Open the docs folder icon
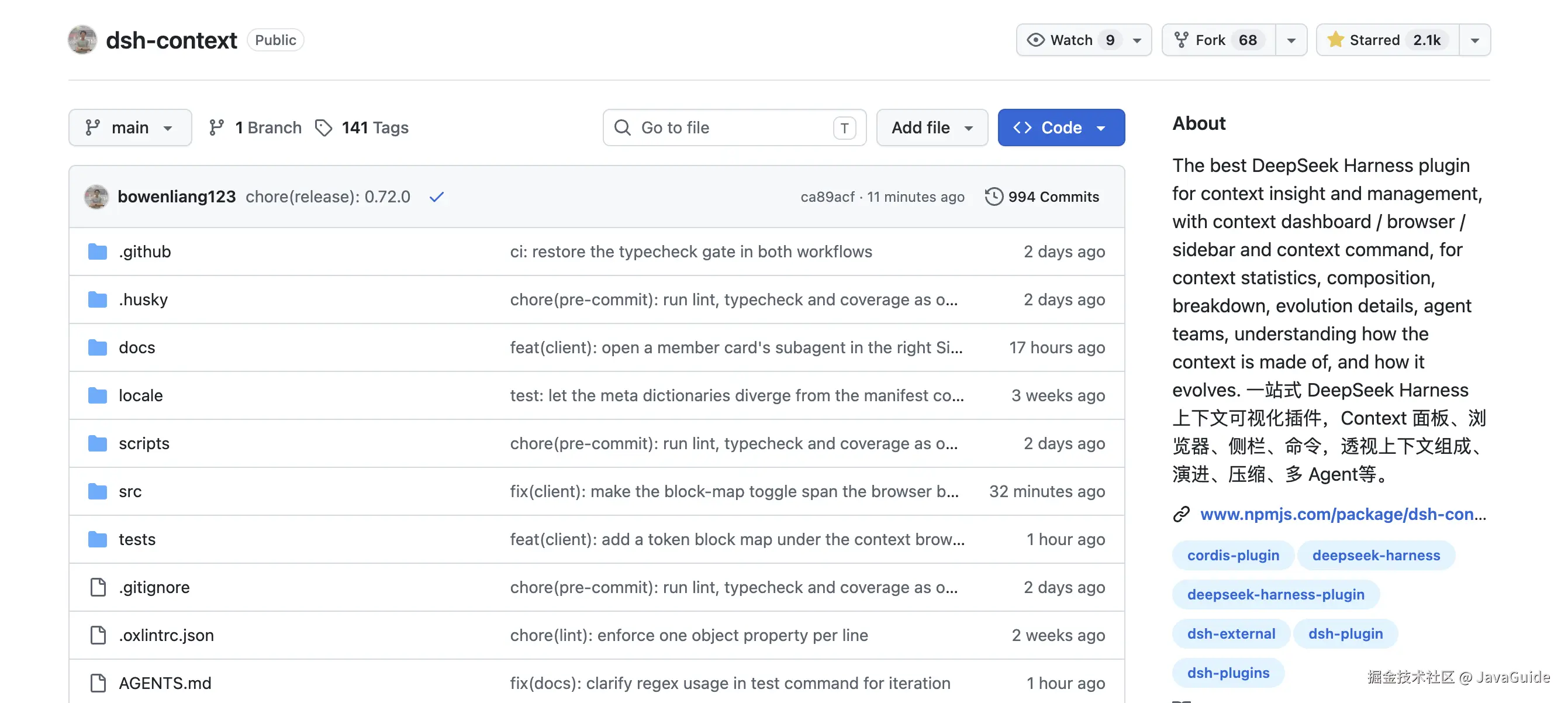This screenshot has height=703, width=1568. tap(98, 347)
